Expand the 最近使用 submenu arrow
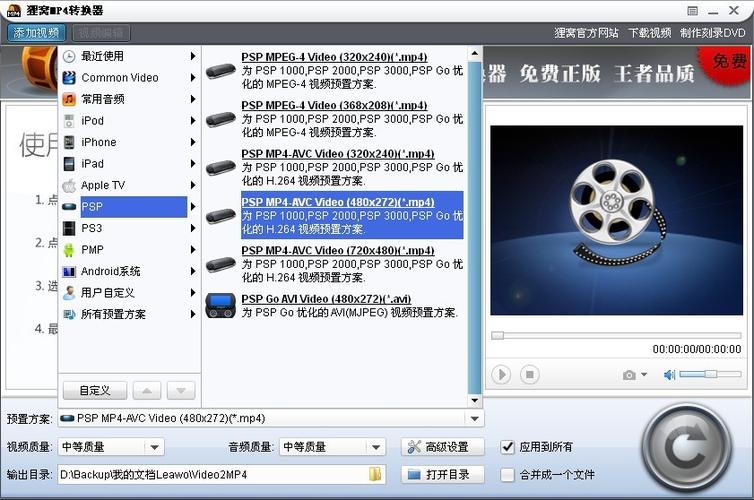Viewport: 754px width, 500px height. [193, 56]
